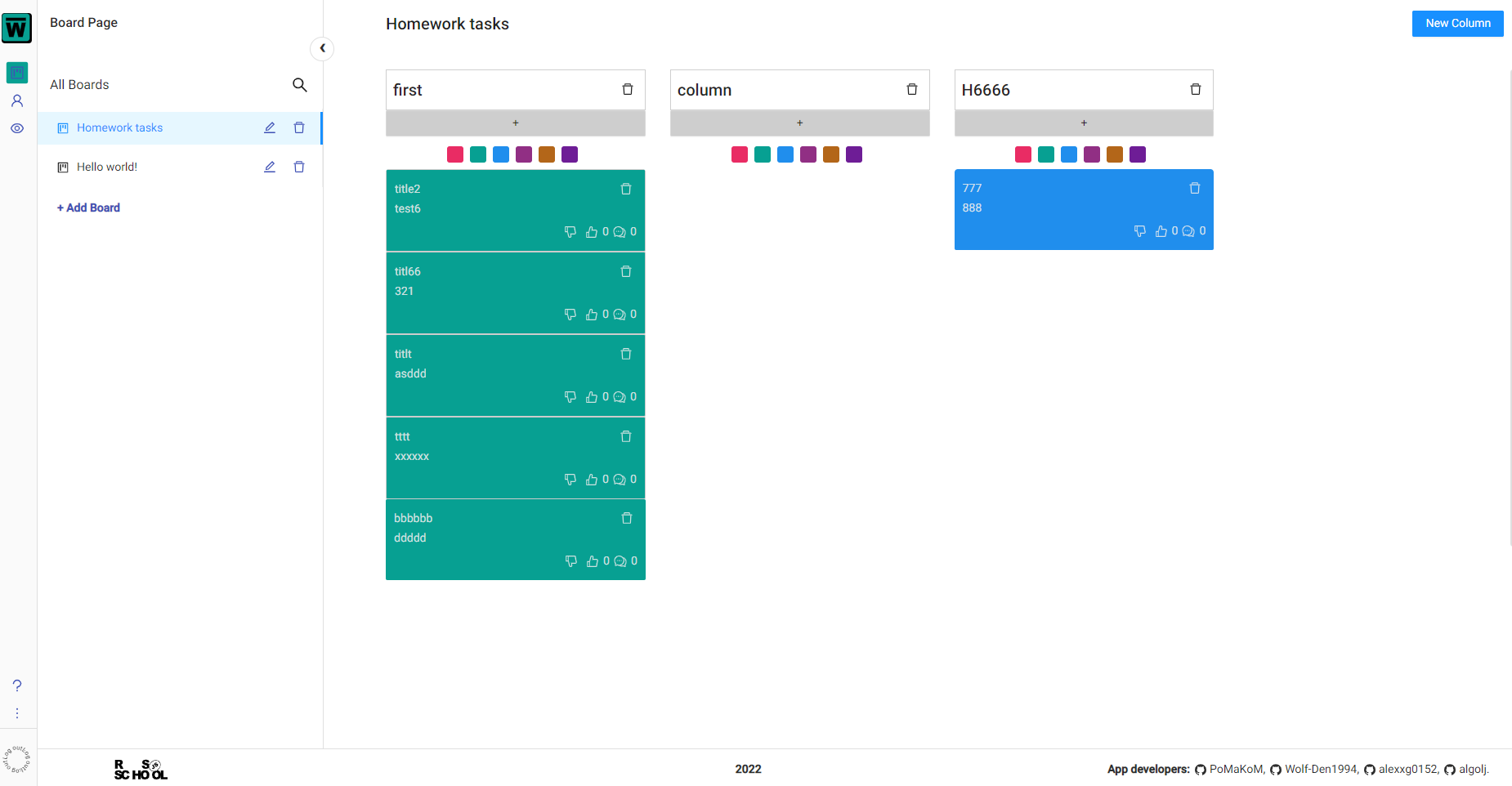Edit the Hello world! board name

pos(270,167)
